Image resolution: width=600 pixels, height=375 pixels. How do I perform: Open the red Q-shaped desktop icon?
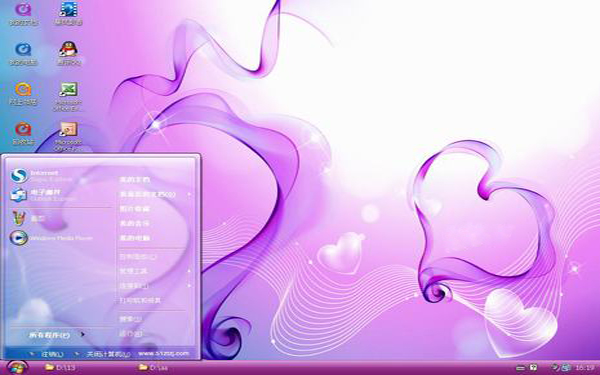click(23, 134)
